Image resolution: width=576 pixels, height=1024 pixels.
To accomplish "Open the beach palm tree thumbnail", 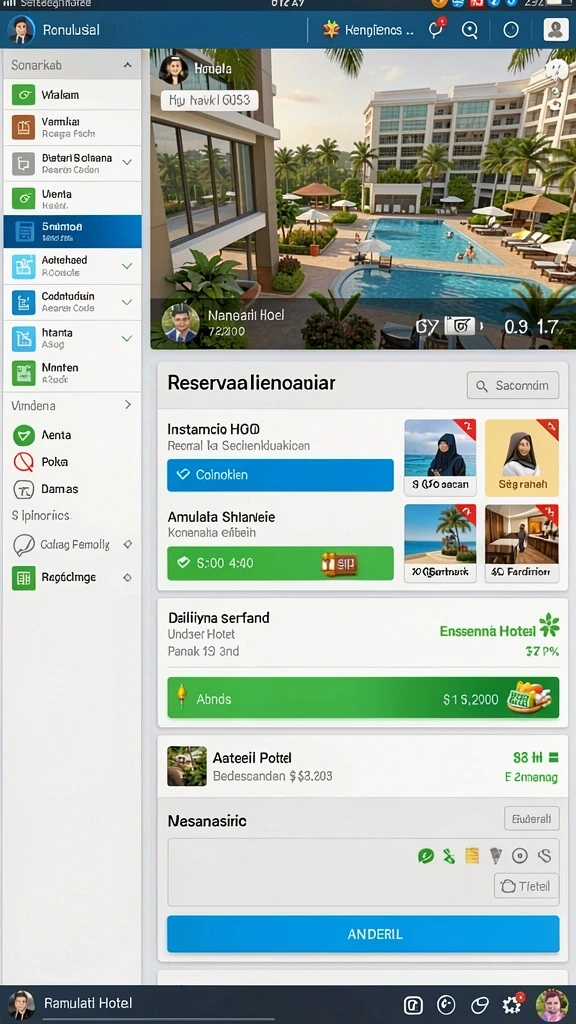I will (x=440, y=543).
